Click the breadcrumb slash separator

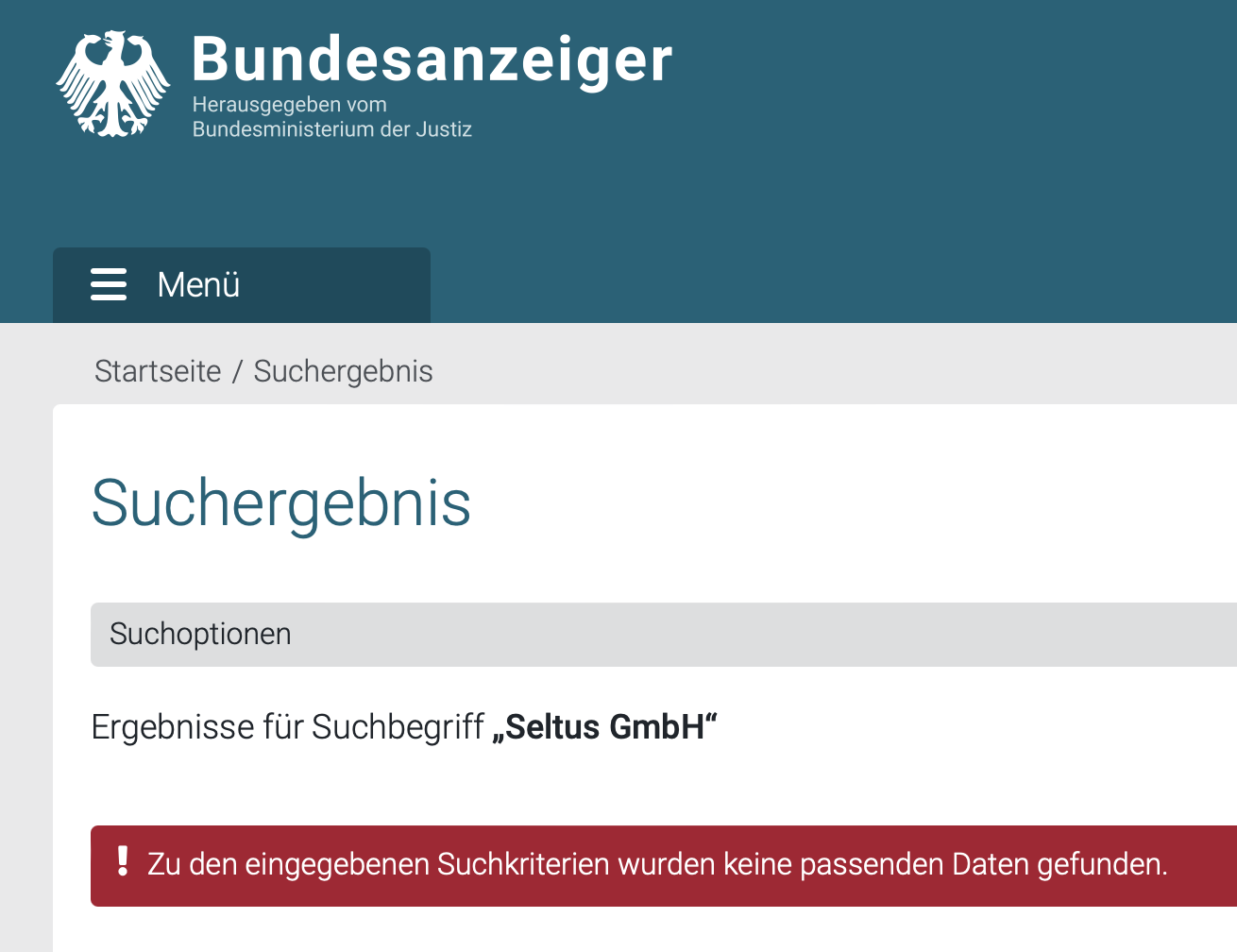click(237, 371)
